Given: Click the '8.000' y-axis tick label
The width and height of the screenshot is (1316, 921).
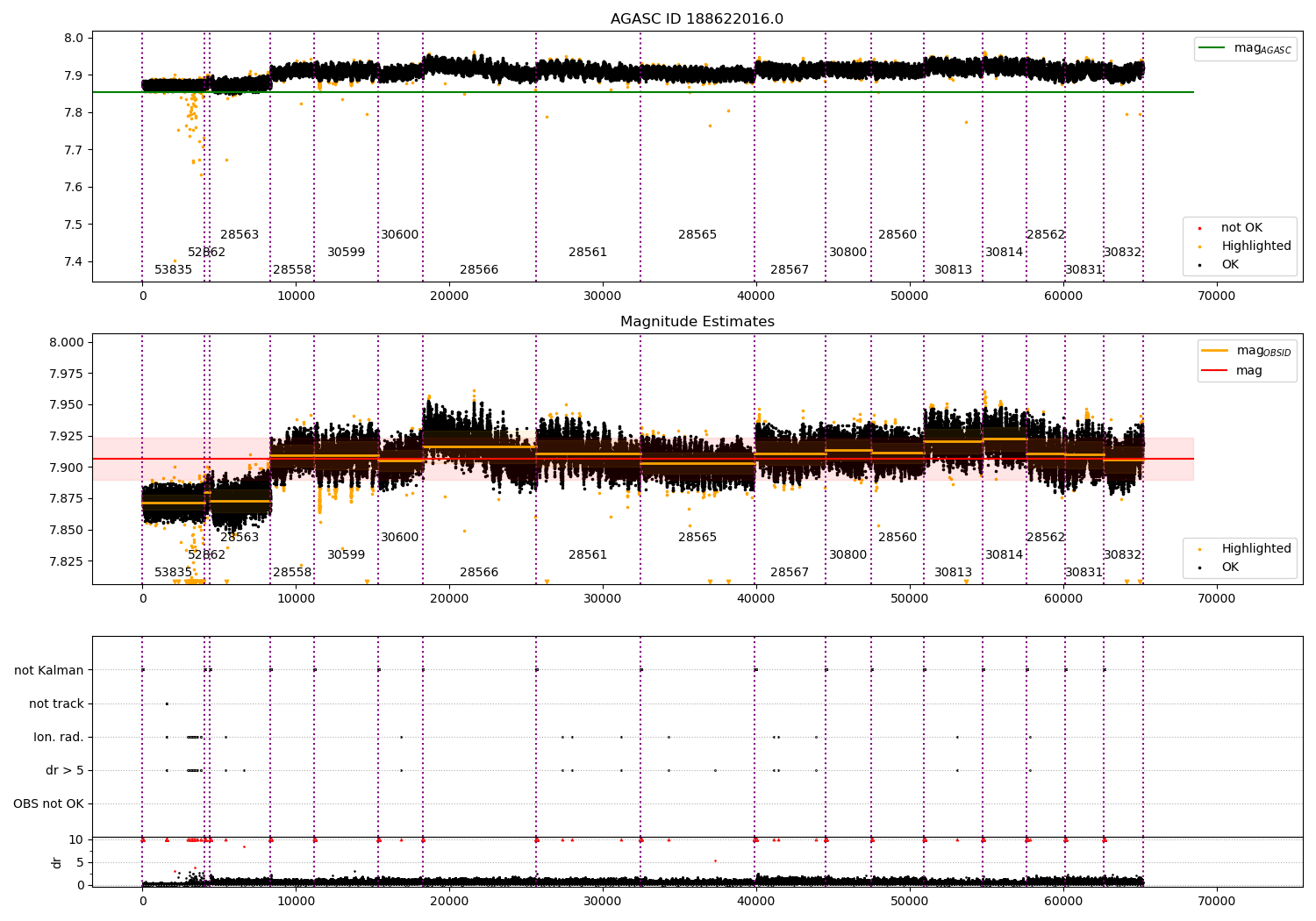Looking at the screenshot, I should point(67,342).
